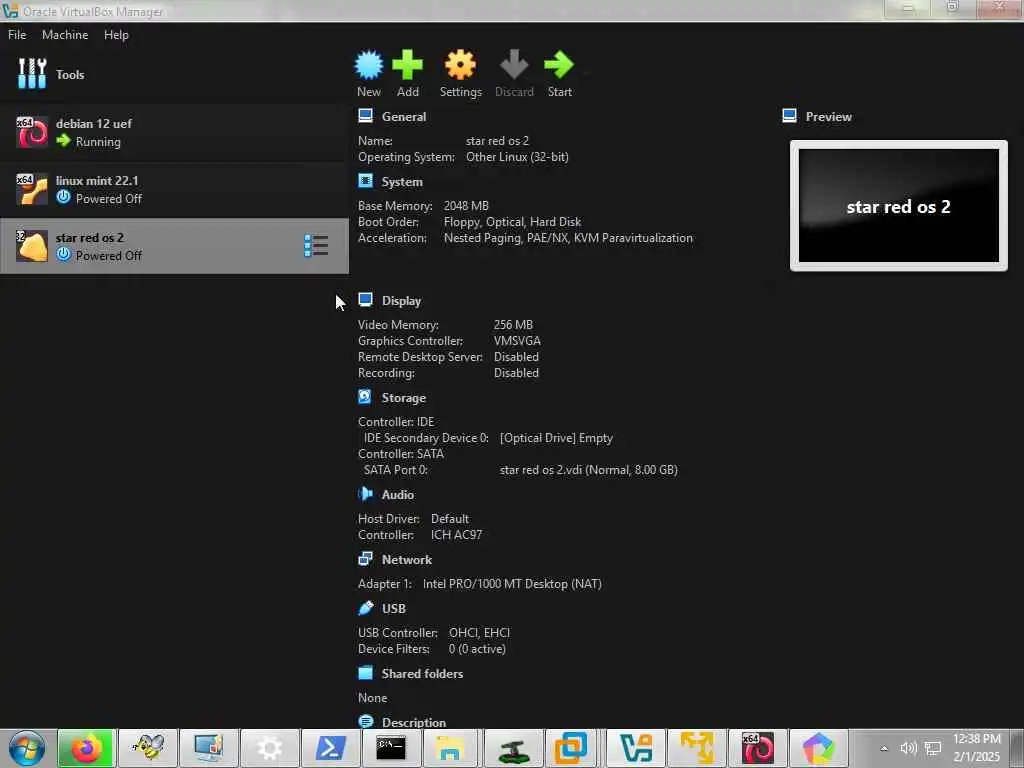Open the Shared folders heading link

(422, 673)
